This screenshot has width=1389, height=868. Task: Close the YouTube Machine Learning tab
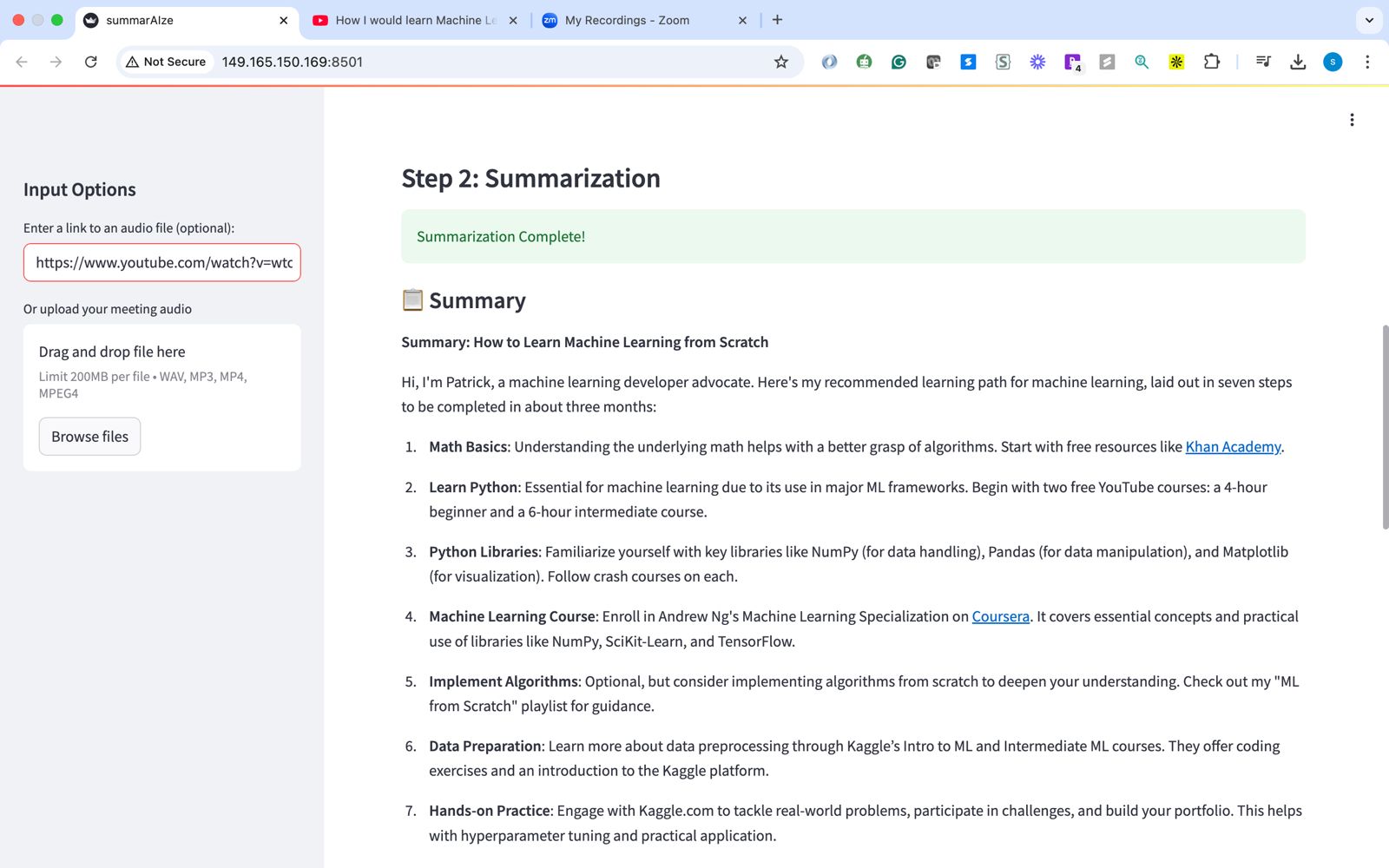coord(513,20)
